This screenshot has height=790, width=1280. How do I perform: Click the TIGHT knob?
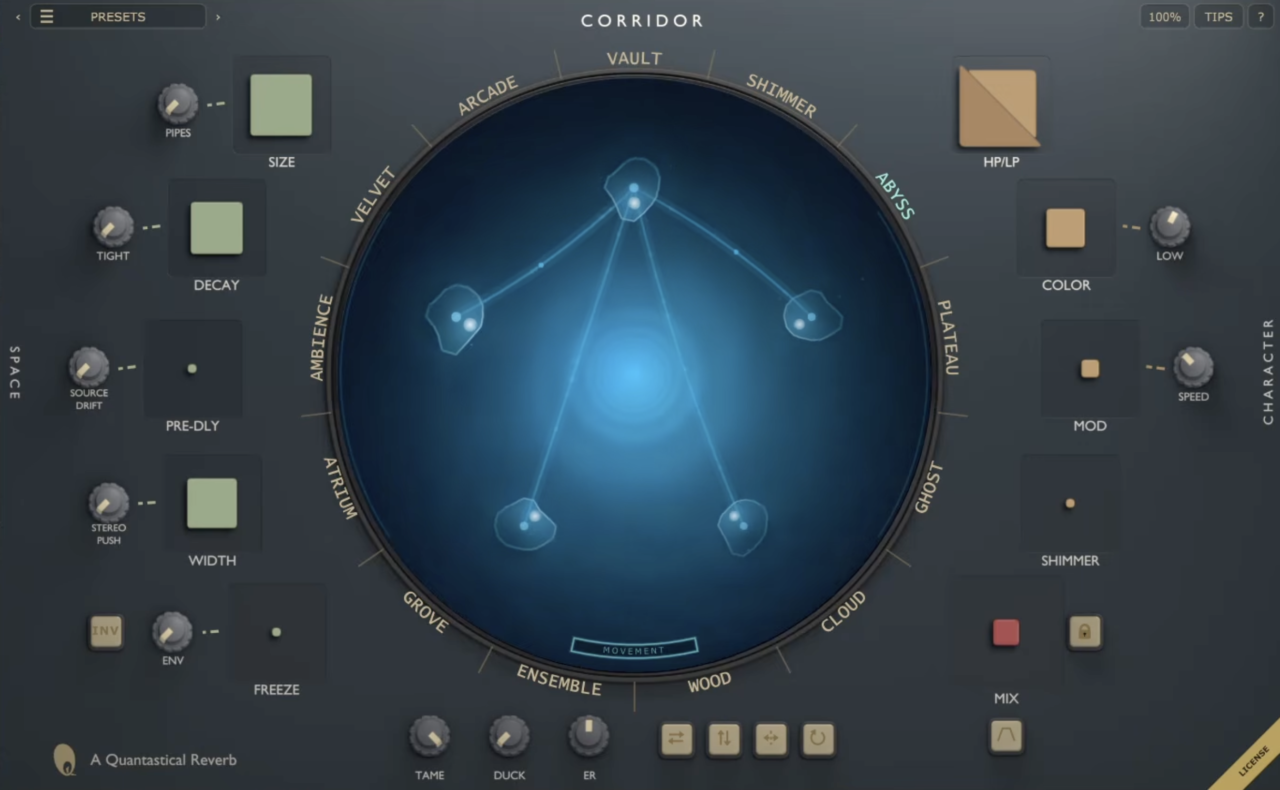click(x=113, y=227)
